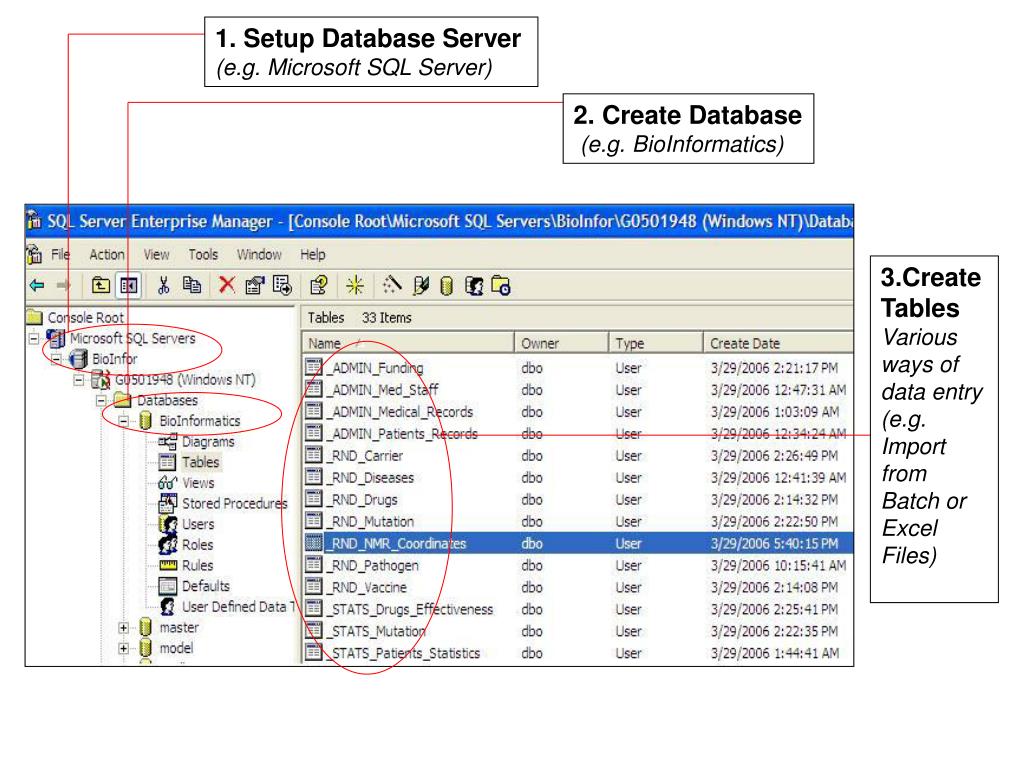The height and width of the screenshot is (768, 1024).
Task: Select User Defined Data Types node
Action: pyautogui.click(x=238, y=607)
